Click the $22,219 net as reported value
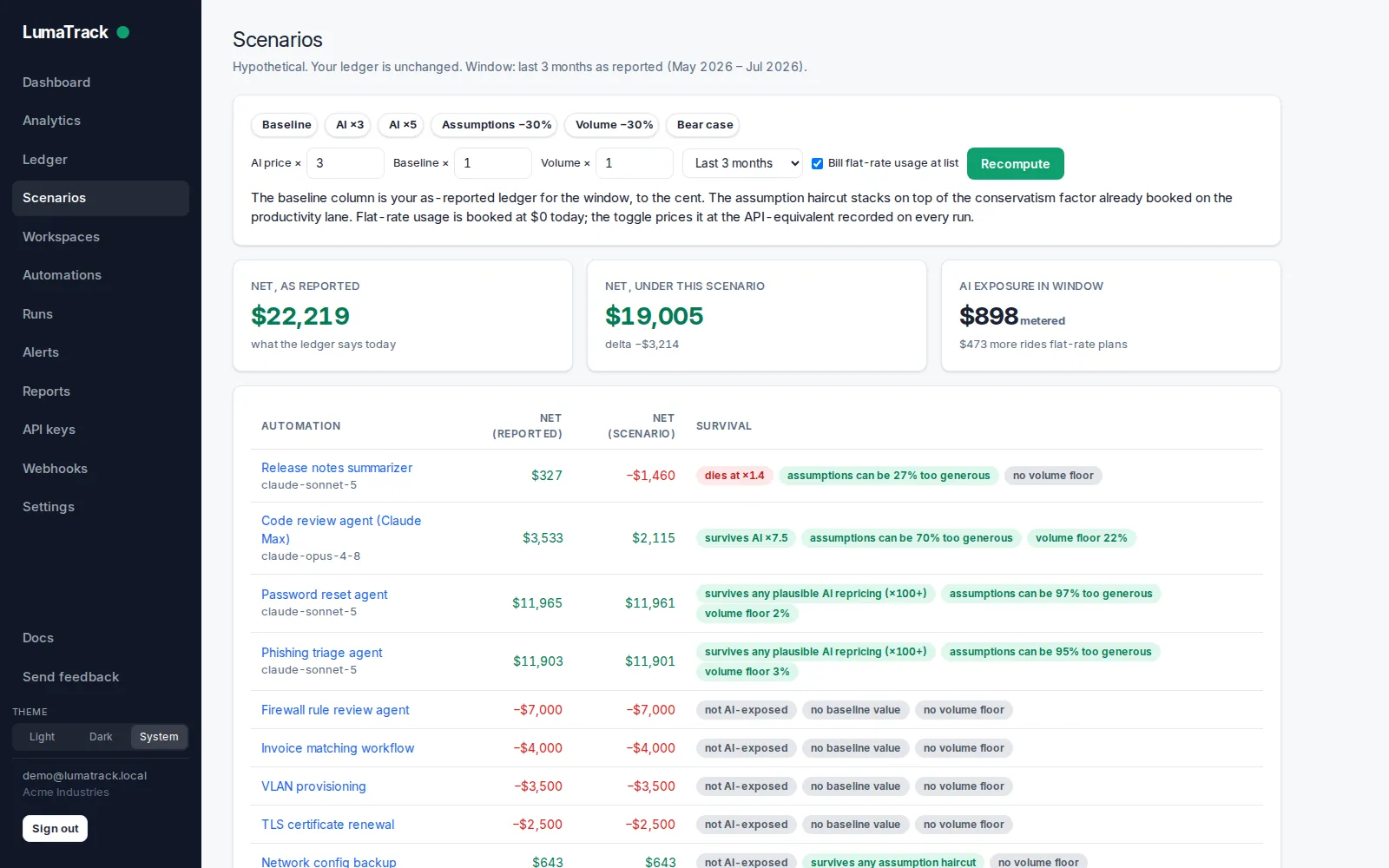The image size is (1389, 868). coord(300,316)
